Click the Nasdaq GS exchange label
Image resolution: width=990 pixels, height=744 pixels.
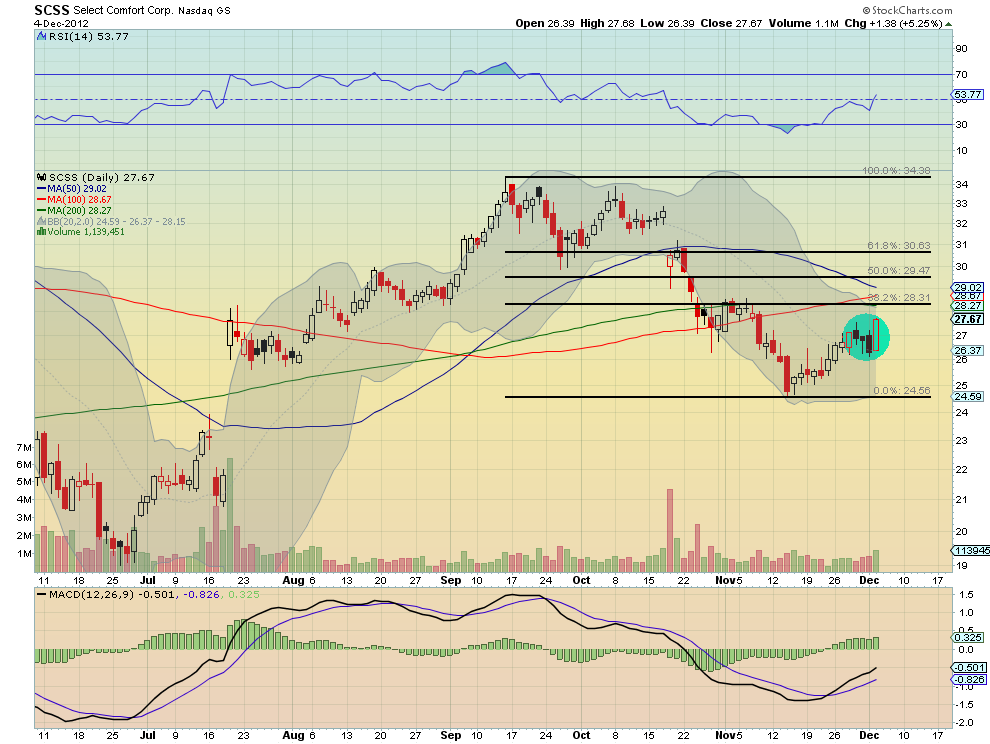tap(204, 11)
